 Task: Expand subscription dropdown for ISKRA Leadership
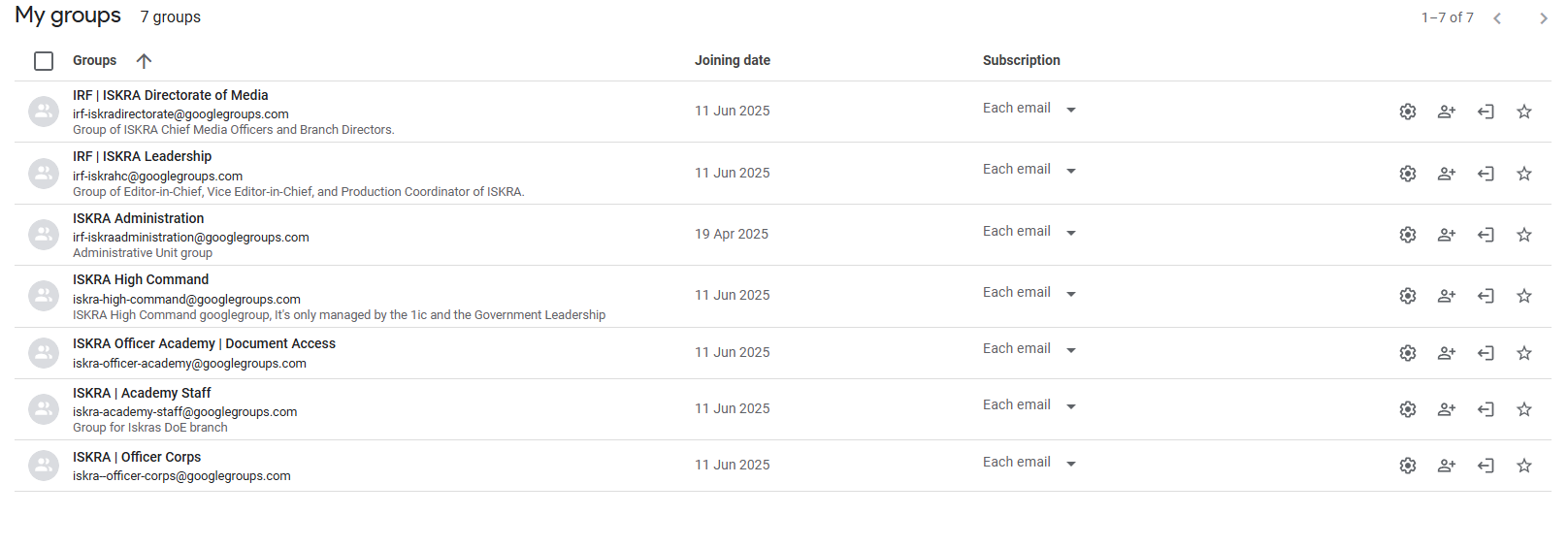1029,170
